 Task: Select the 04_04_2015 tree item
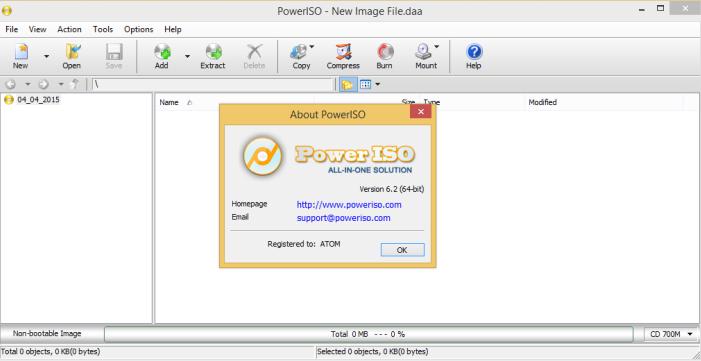(38, 100)
